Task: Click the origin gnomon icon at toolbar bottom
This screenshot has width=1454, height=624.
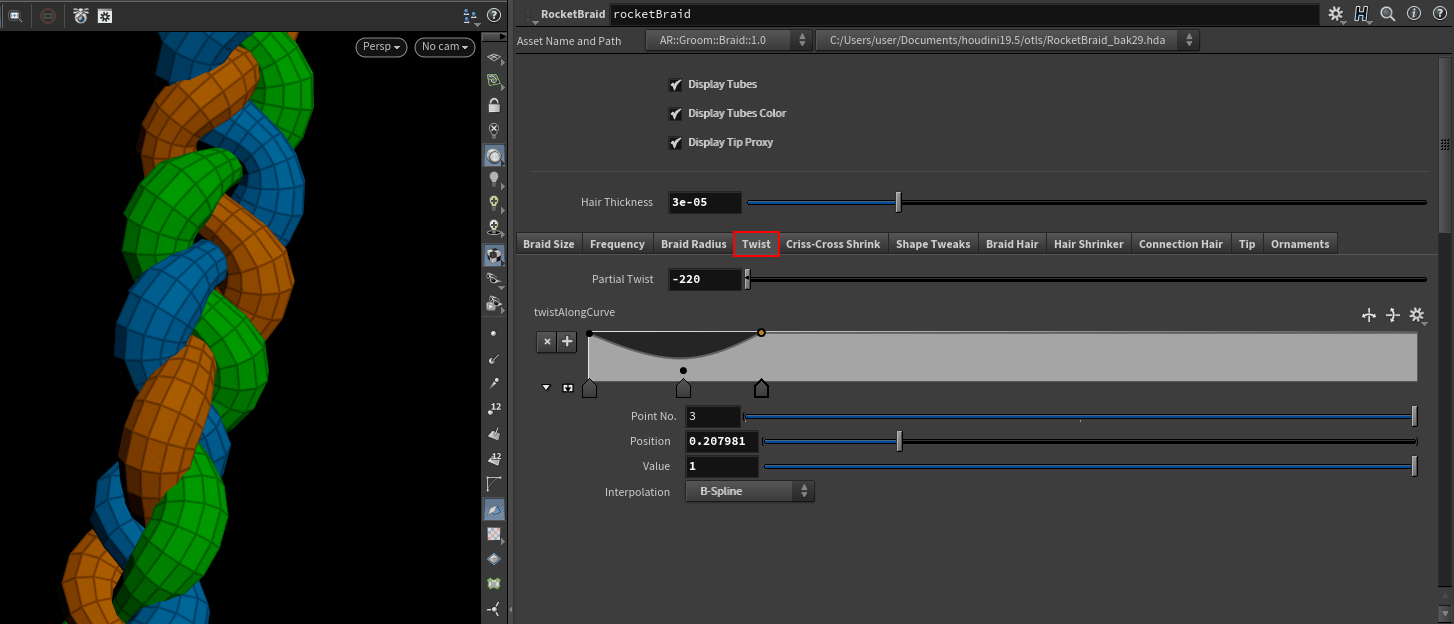Action: pyautogui.click(x=494, y=608)
